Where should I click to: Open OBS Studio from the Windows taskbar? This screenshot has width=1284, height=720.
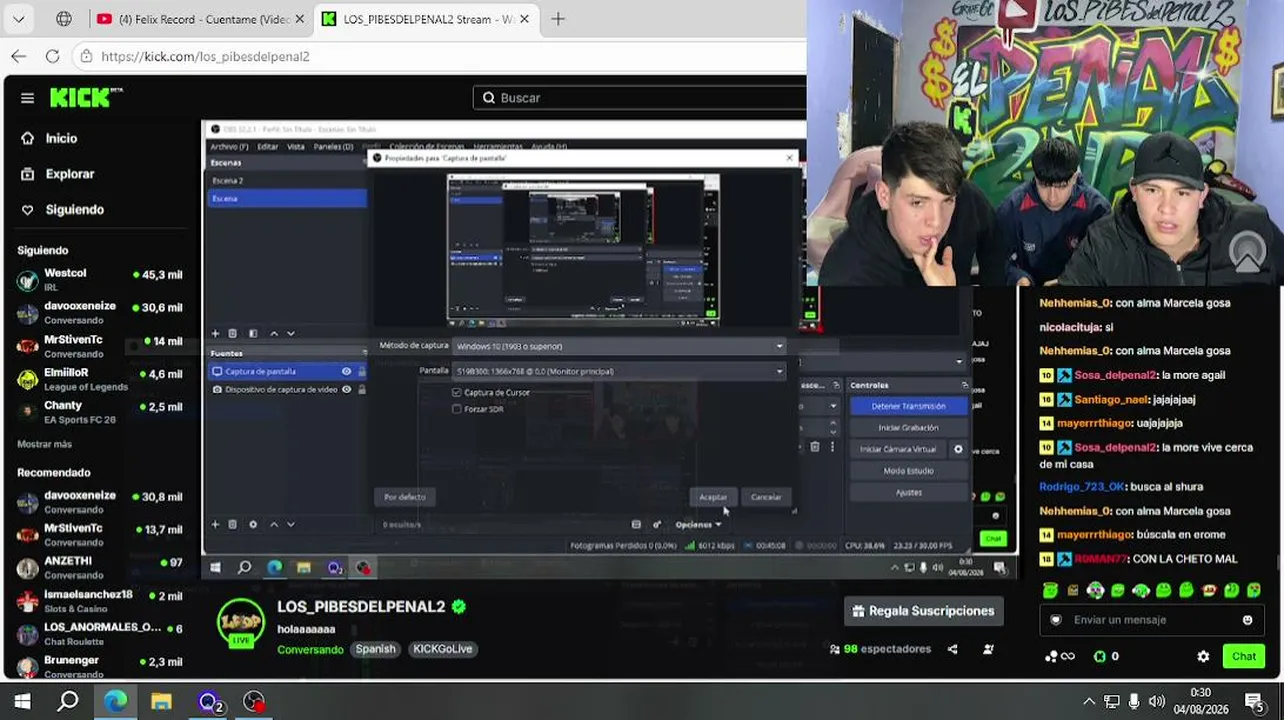click(254, 701)
